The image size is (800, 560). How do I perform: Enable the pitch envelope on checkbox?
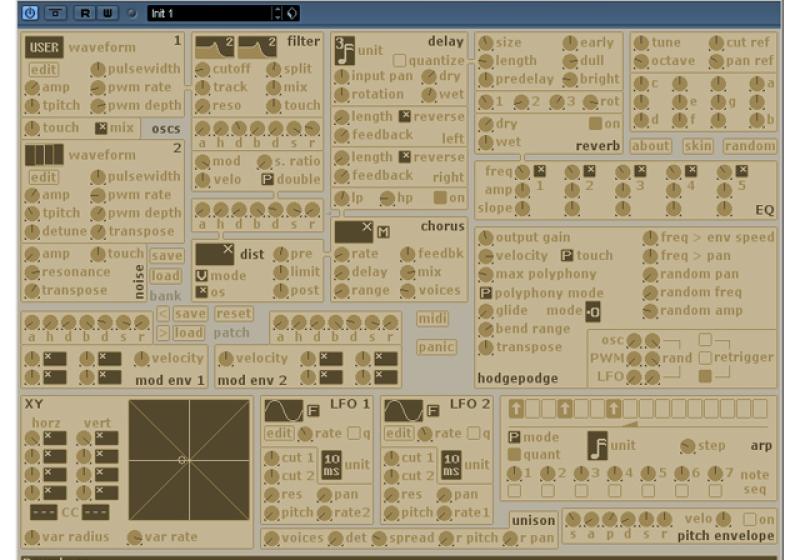[x=750, y=519]
